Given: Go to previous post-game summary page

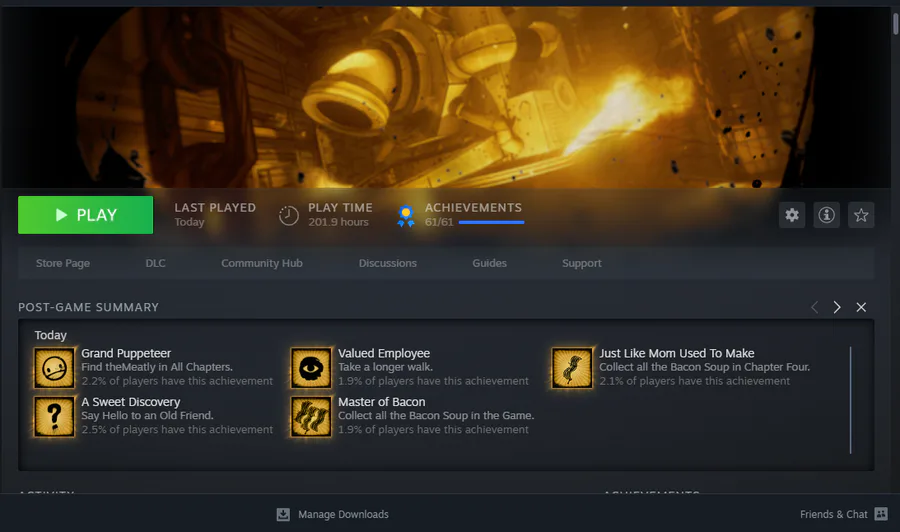Looking at the screenshot, I should (814, 307).
